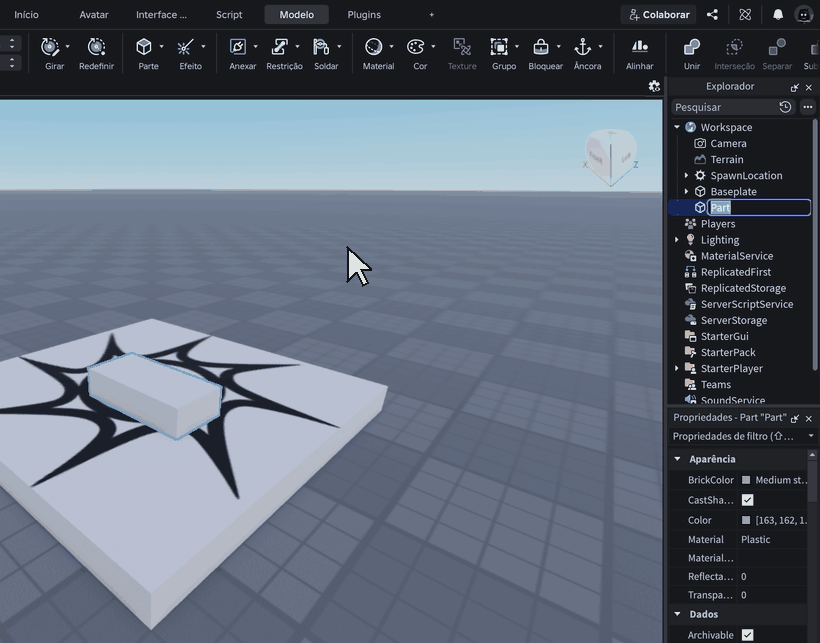Collapse the Aparência properties section
The image size is (820, 643).
point(678,459)
